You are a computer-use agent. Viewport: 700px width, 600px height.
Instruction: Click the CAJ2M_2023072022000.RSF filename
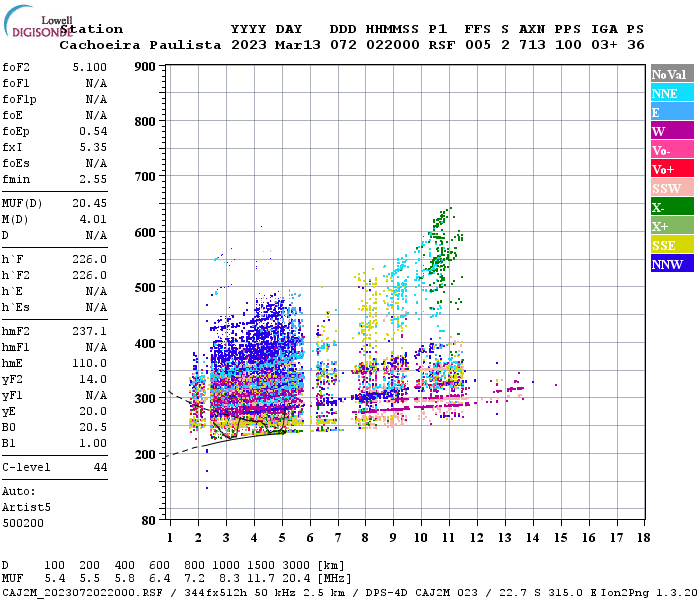point(83,593)
